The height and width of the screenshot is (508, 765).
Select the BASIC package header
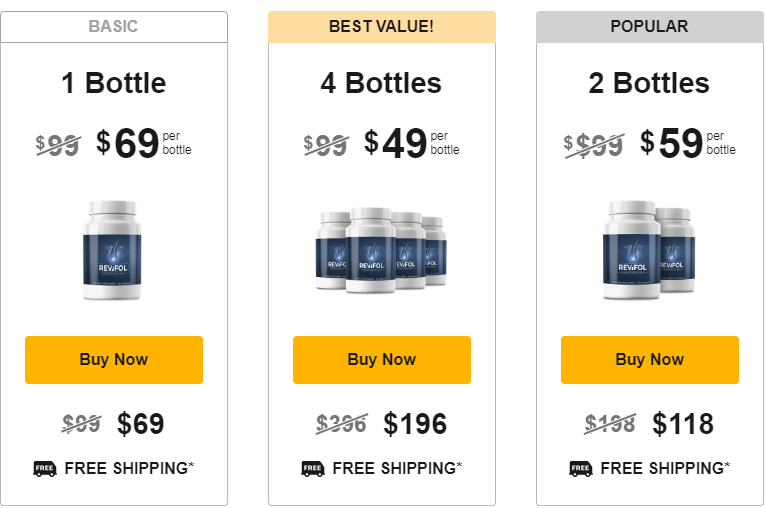coord(114,27)
